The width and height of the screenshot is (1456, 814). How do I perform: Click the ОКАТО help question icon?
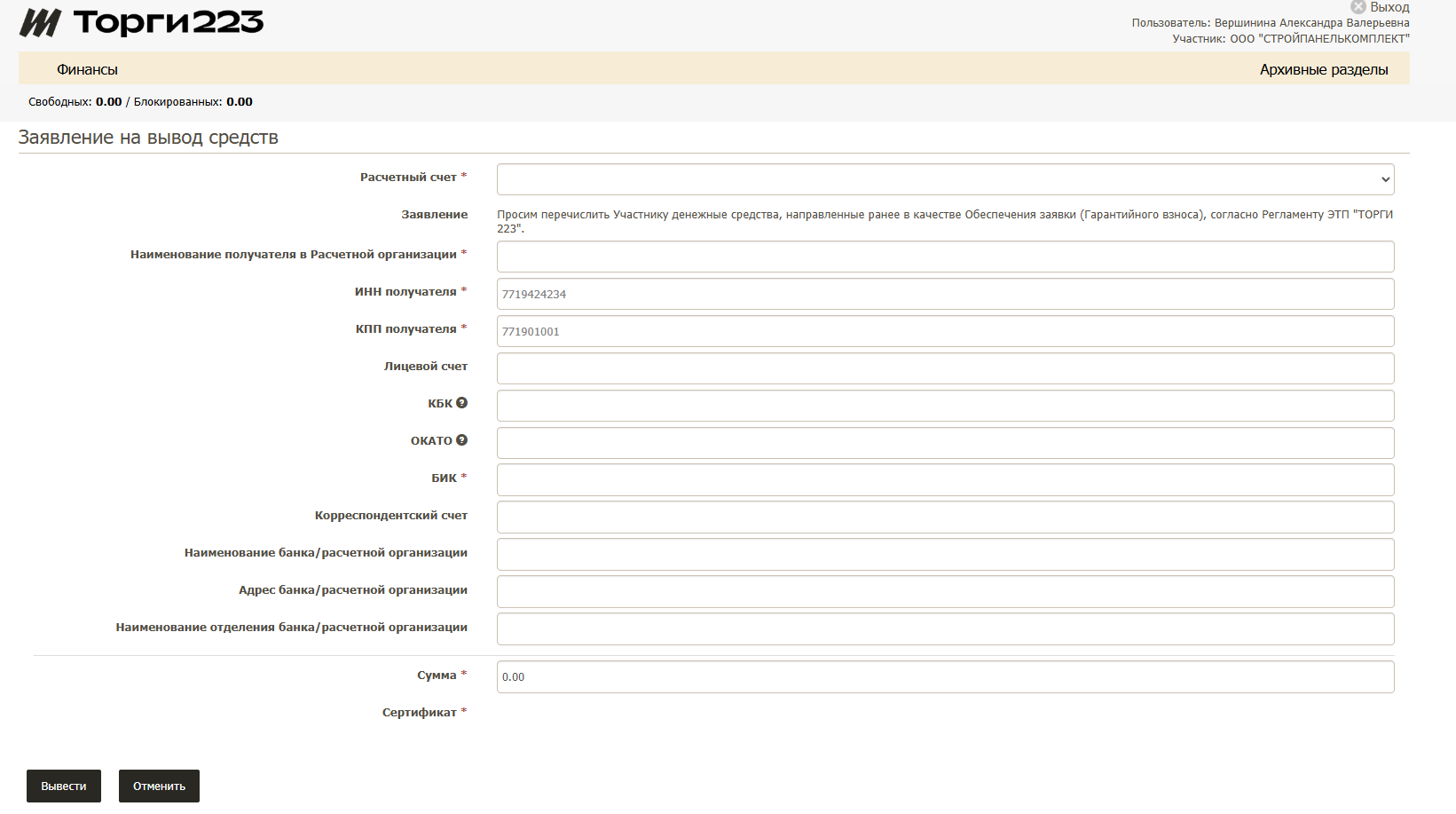pyautogui.click(x=461, y=440)
